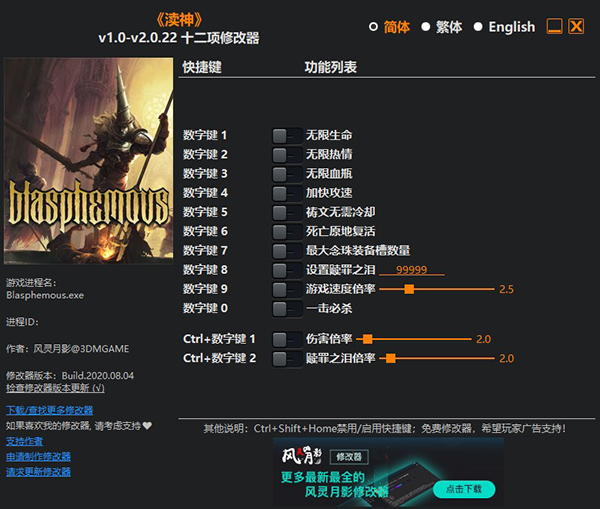This screenshot has width=600, height=509.
Task: Toggle 游戏速度倍率 switch
Action: (287, 289)
